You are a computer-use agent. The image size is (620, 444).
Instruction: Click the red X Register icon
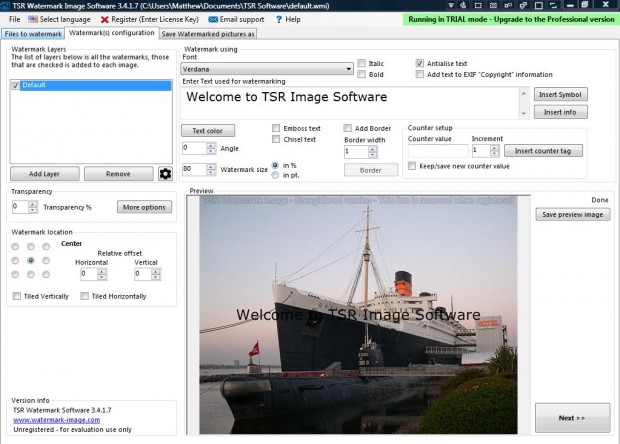[104, 19]
